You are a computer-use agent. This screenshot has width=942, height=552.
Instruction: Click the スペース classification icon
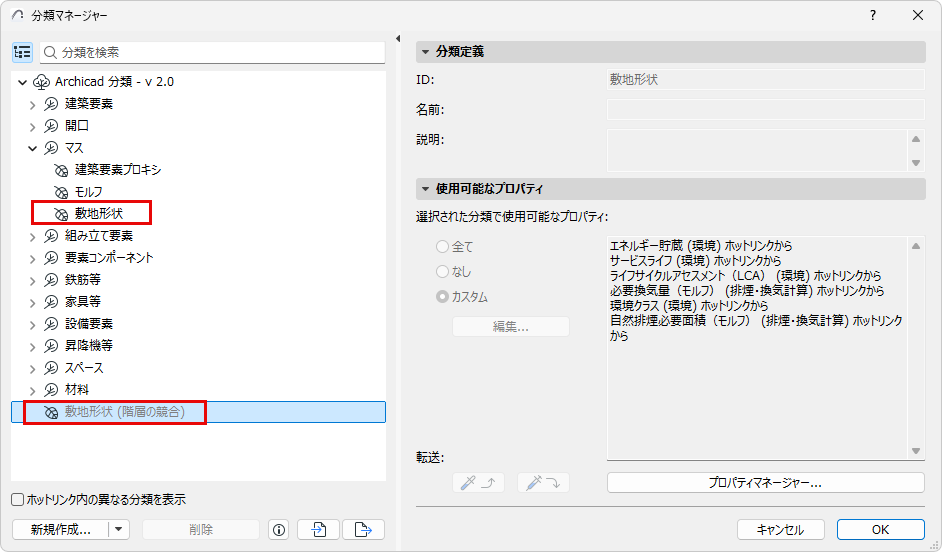point(51,368)
